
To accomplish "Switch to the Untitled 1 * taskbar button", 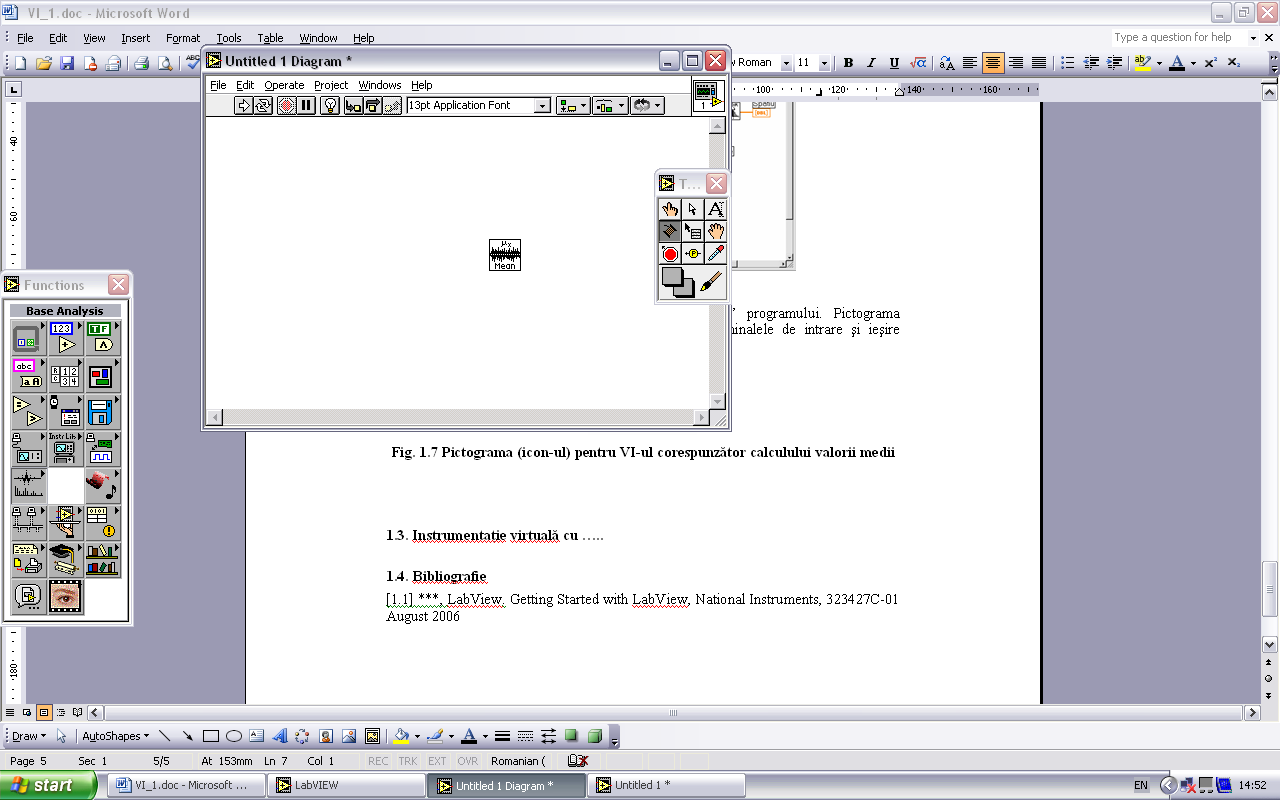I will [x=666, y=785].
